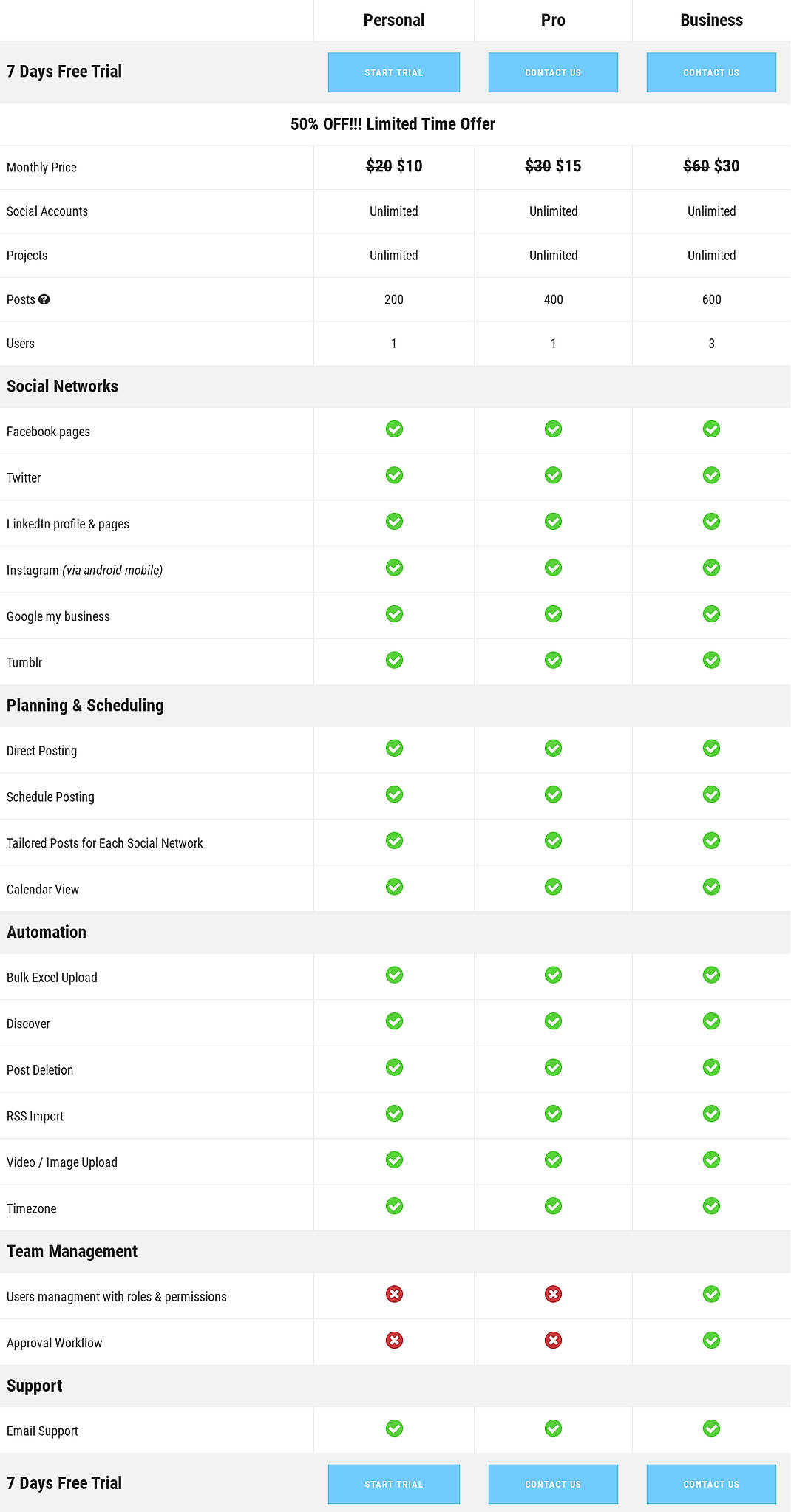Select the Pro column header
This screenshot has width=791, height=1512.
click(x=553, y=20)
